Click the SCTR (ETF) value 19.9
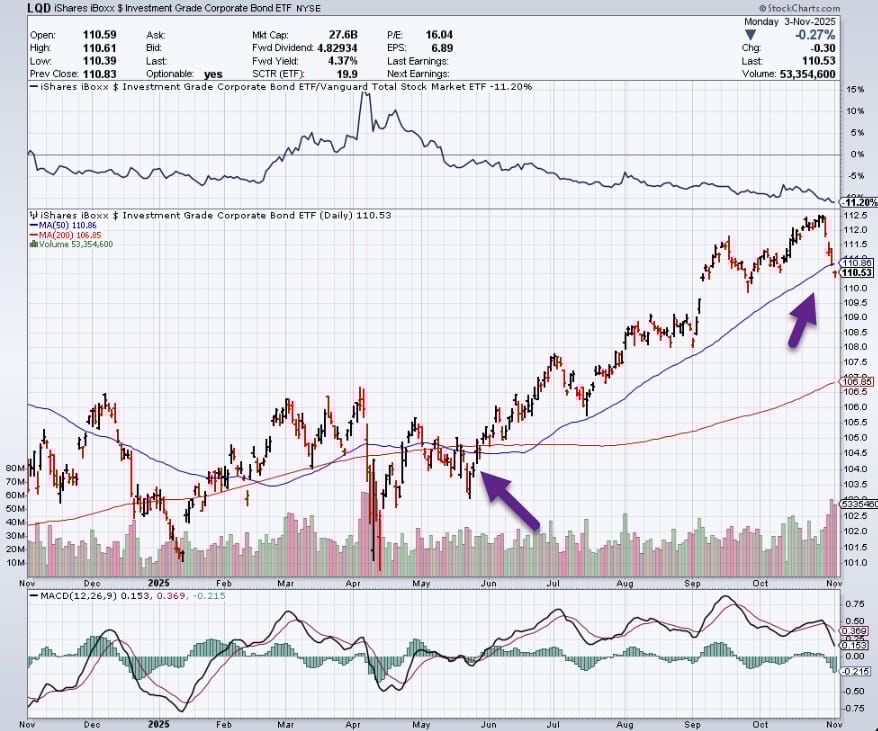This screenshot has width=878, height=731. tap(347, 74)
